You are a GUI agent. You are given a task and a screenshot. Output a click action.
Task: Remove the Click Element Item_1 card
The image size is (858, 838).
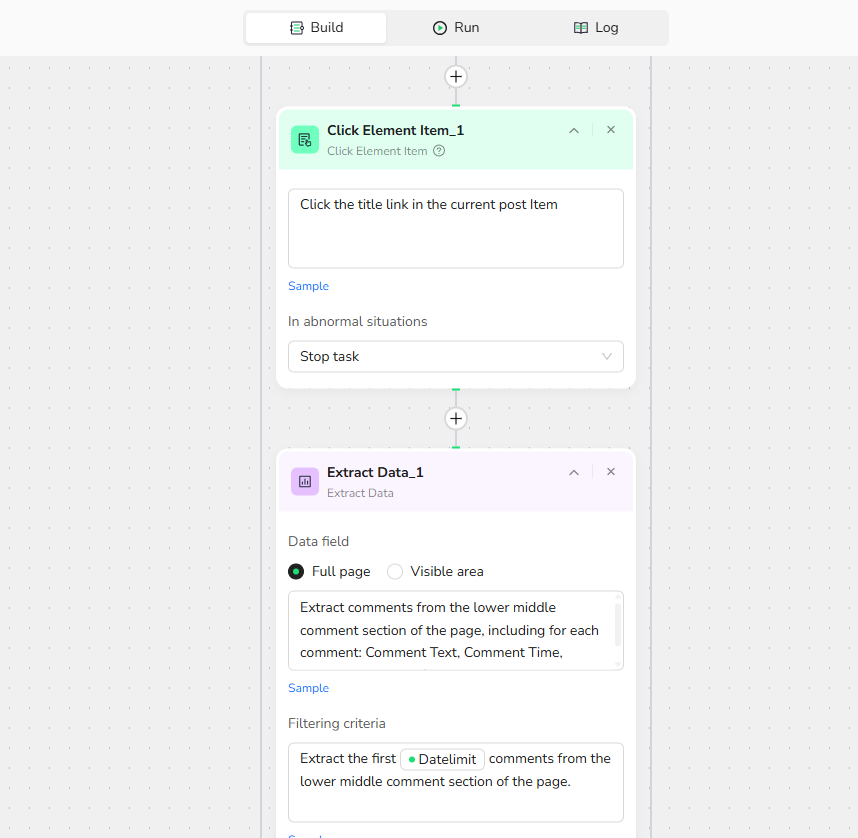tap(611, 130)
